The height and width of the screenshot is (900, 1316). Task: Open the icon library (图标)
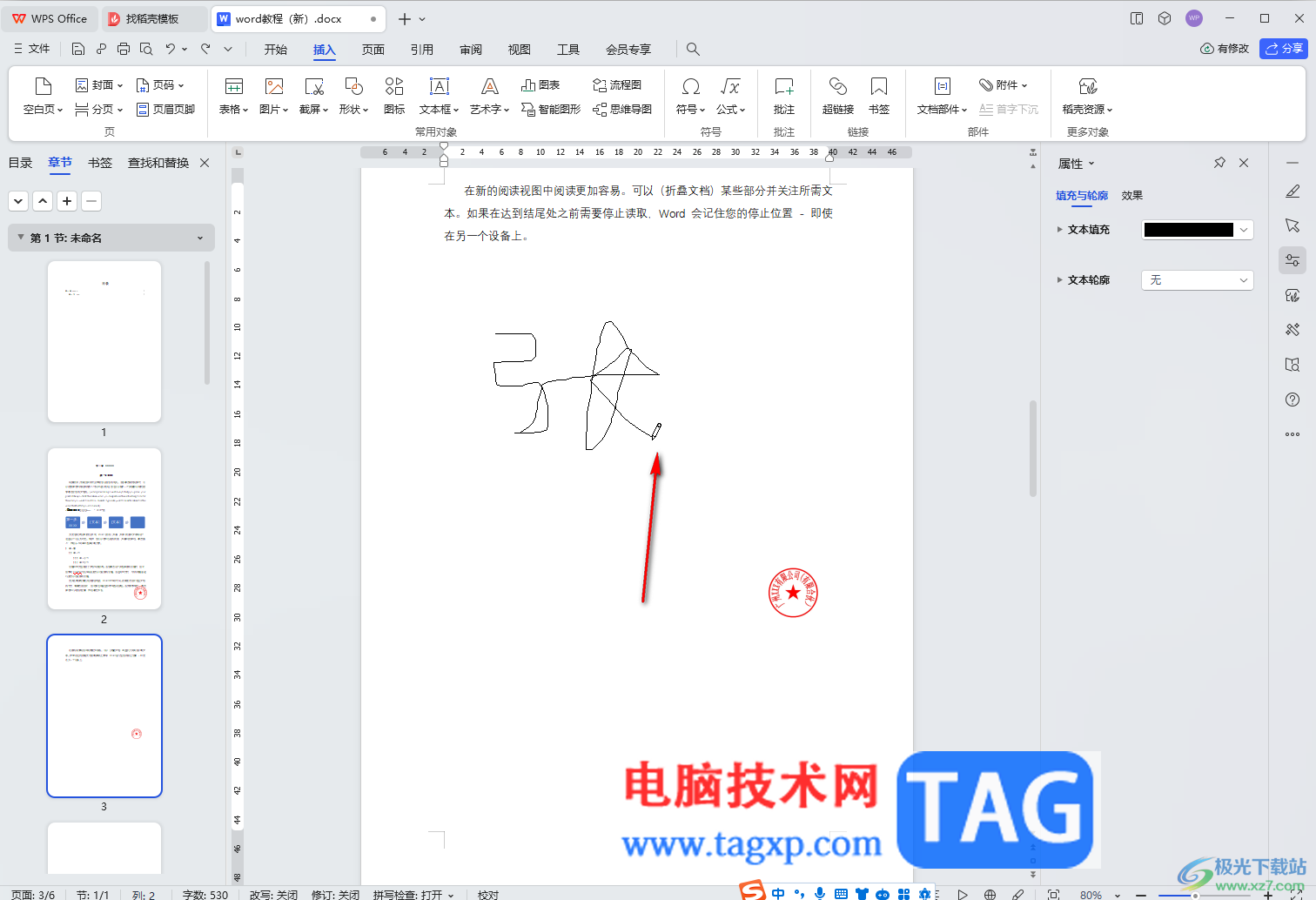pos(394,96)
